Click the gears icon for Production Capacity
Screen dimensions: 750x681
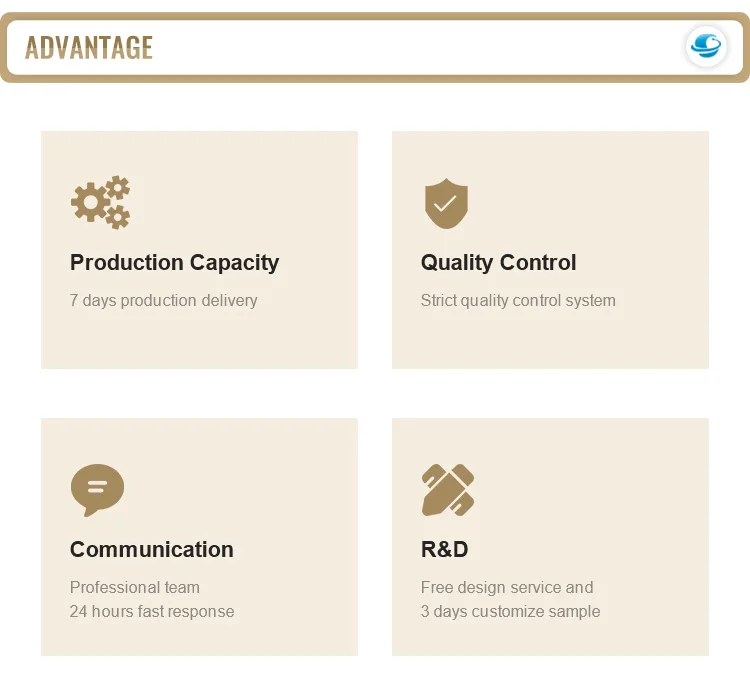[x=100, y=202]
